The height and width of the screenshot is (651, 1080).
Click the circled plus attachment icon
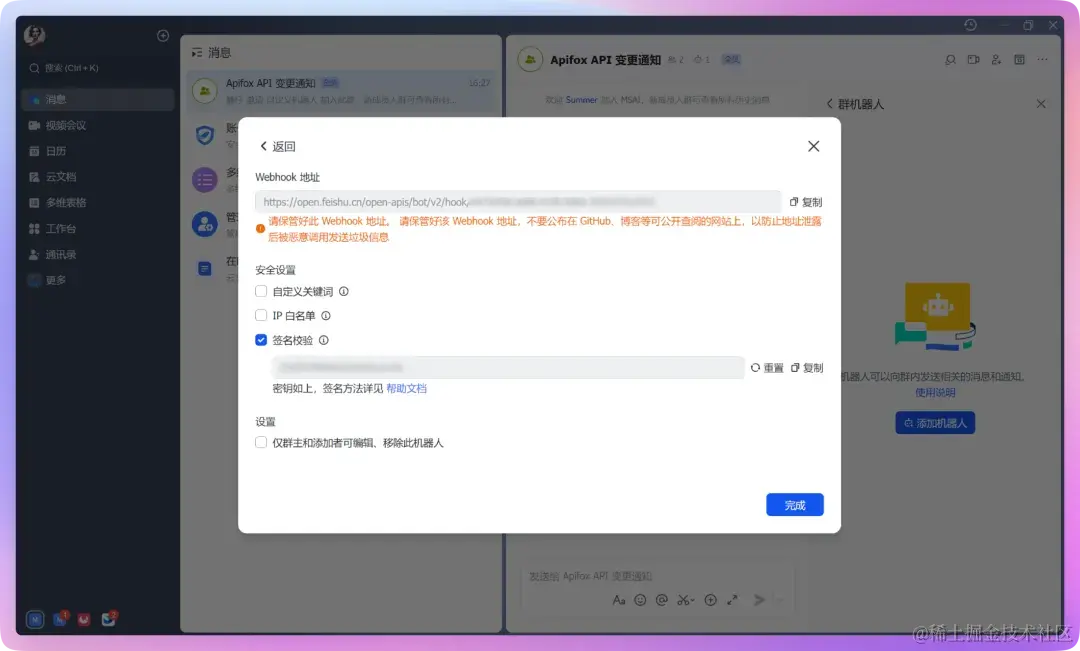710,600
